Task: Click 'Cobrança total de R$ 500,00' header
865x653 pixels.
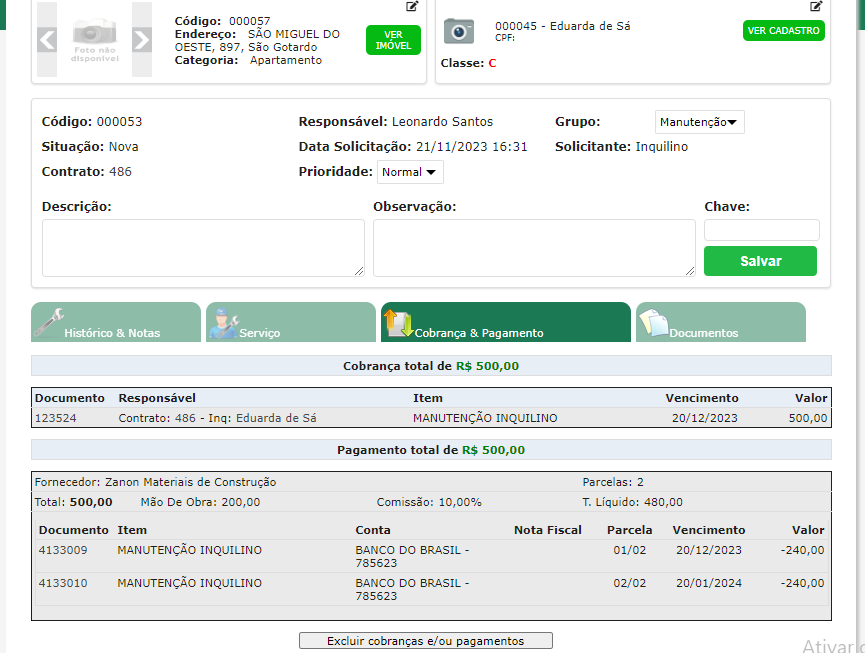Action: [431, 366]
